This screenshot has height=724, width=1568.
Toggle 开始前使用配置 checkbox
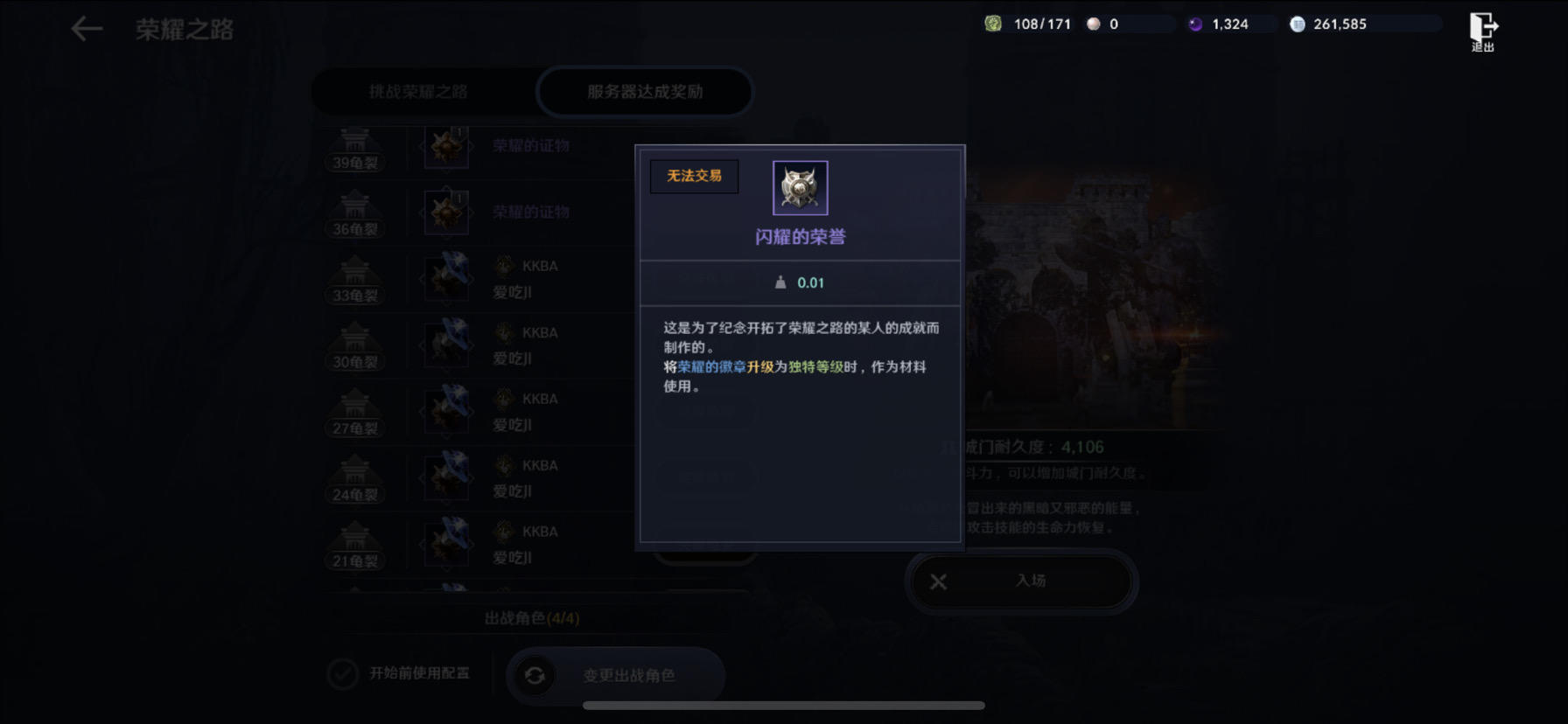(x=342, y=674)
